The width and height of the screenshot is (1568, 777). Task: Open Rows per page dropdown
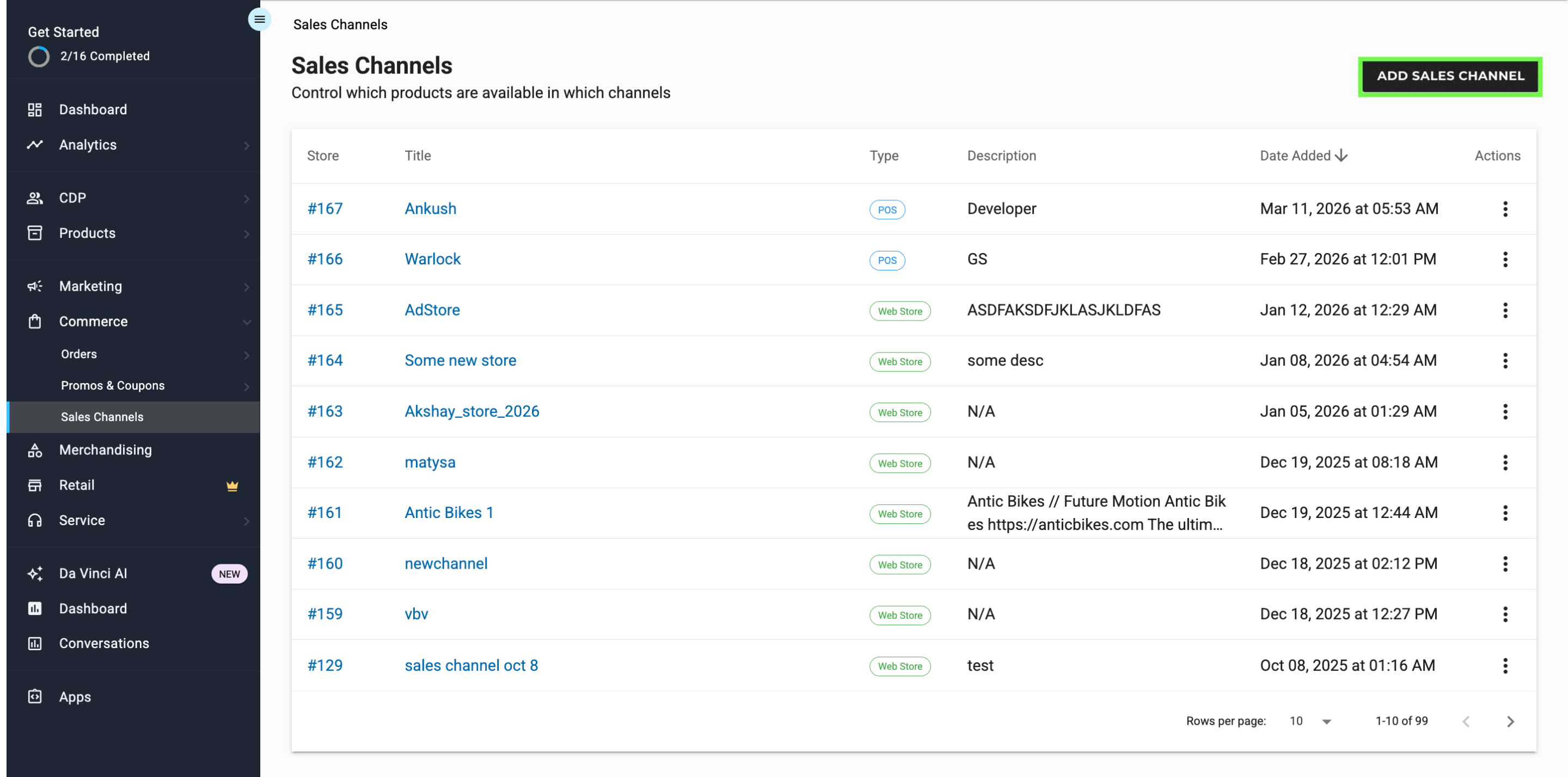pos(1309,721)
